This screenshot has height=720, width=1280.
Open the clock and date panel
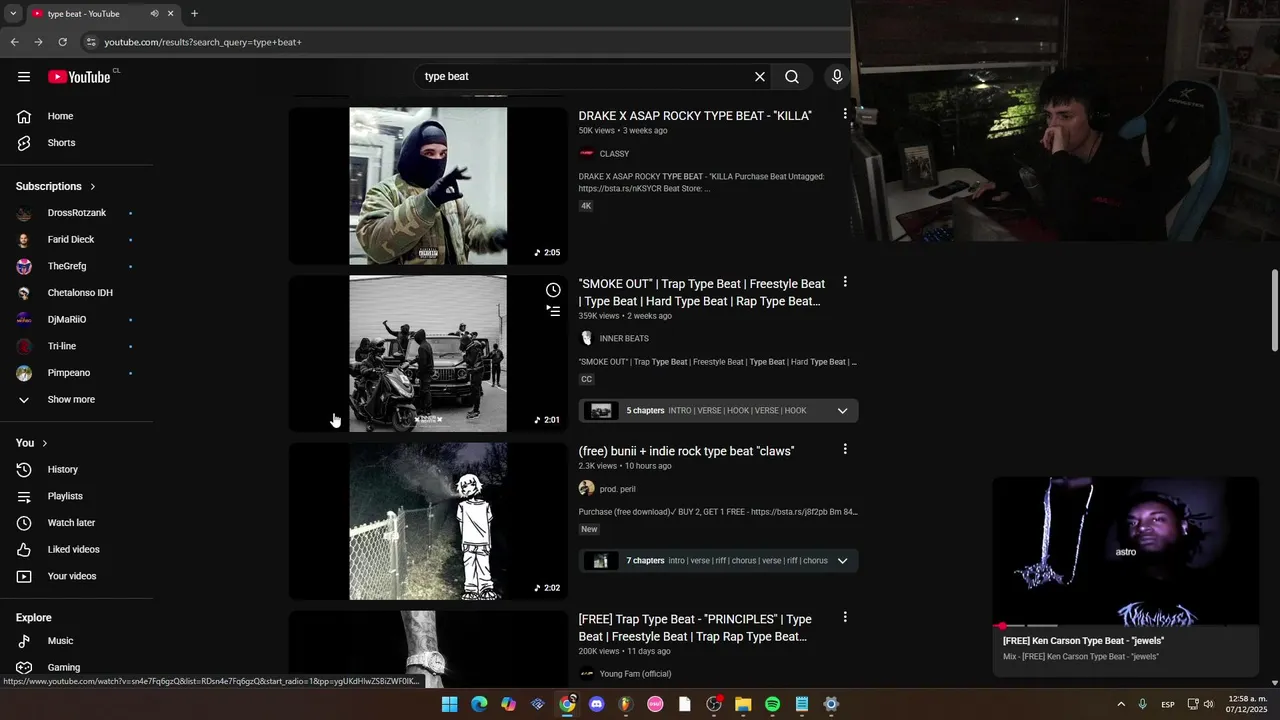point(1247,704)
